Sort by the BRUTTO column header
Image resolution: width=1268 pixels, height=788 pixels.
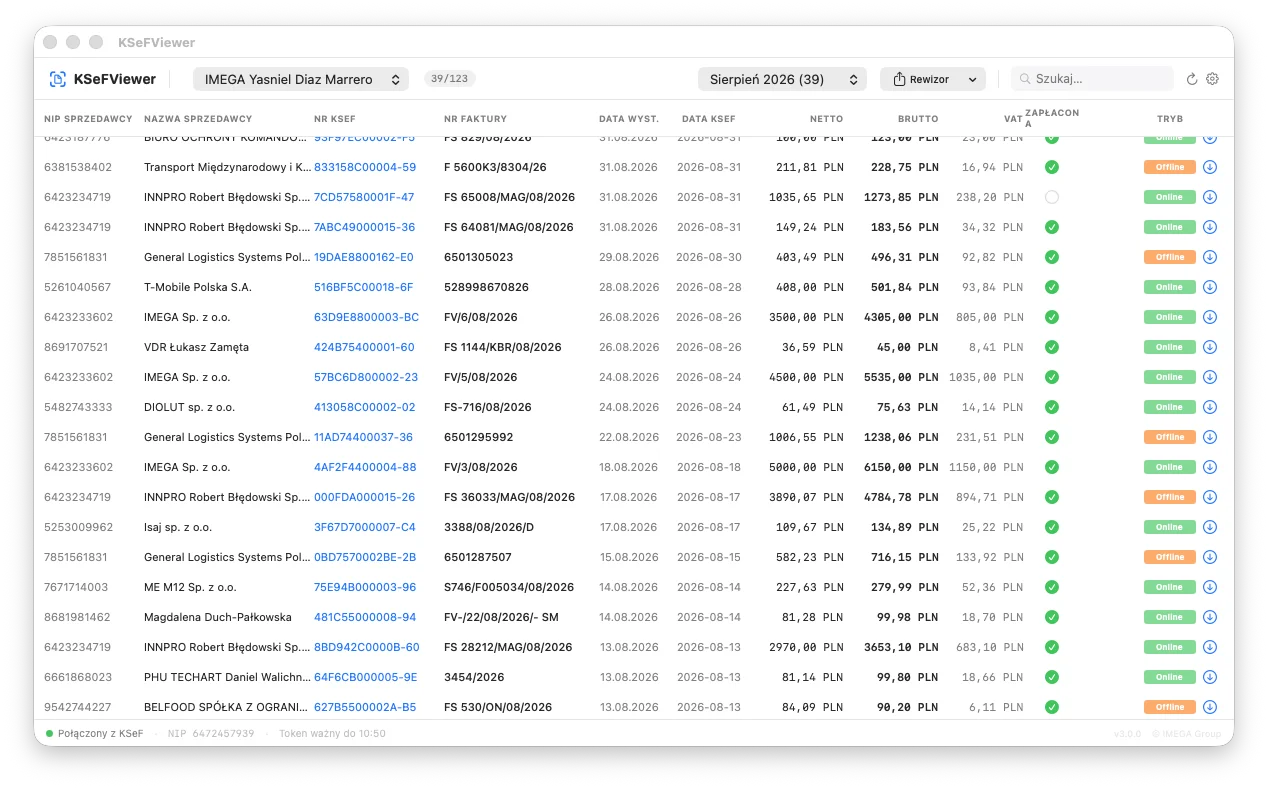click(x=918, y=119)
